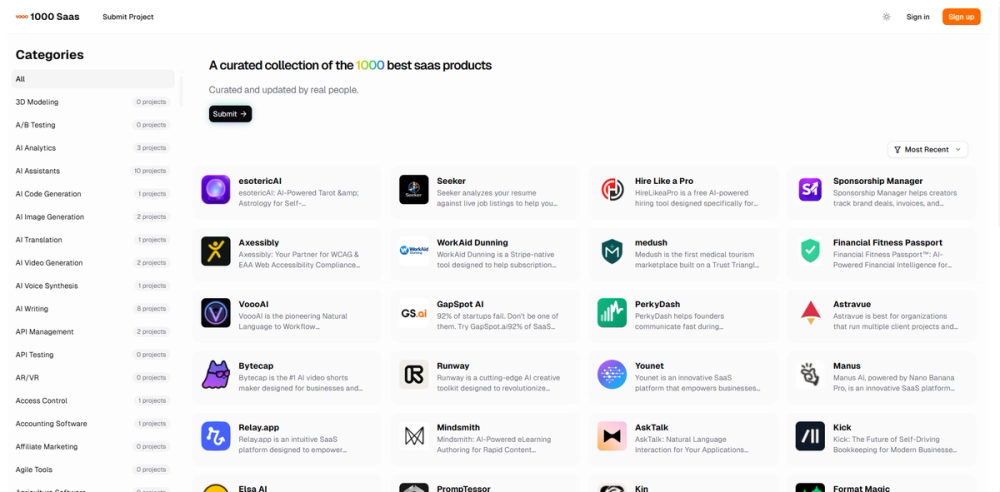Choose the All category filter
The image size is (1000, 492).
coord(92,79)
